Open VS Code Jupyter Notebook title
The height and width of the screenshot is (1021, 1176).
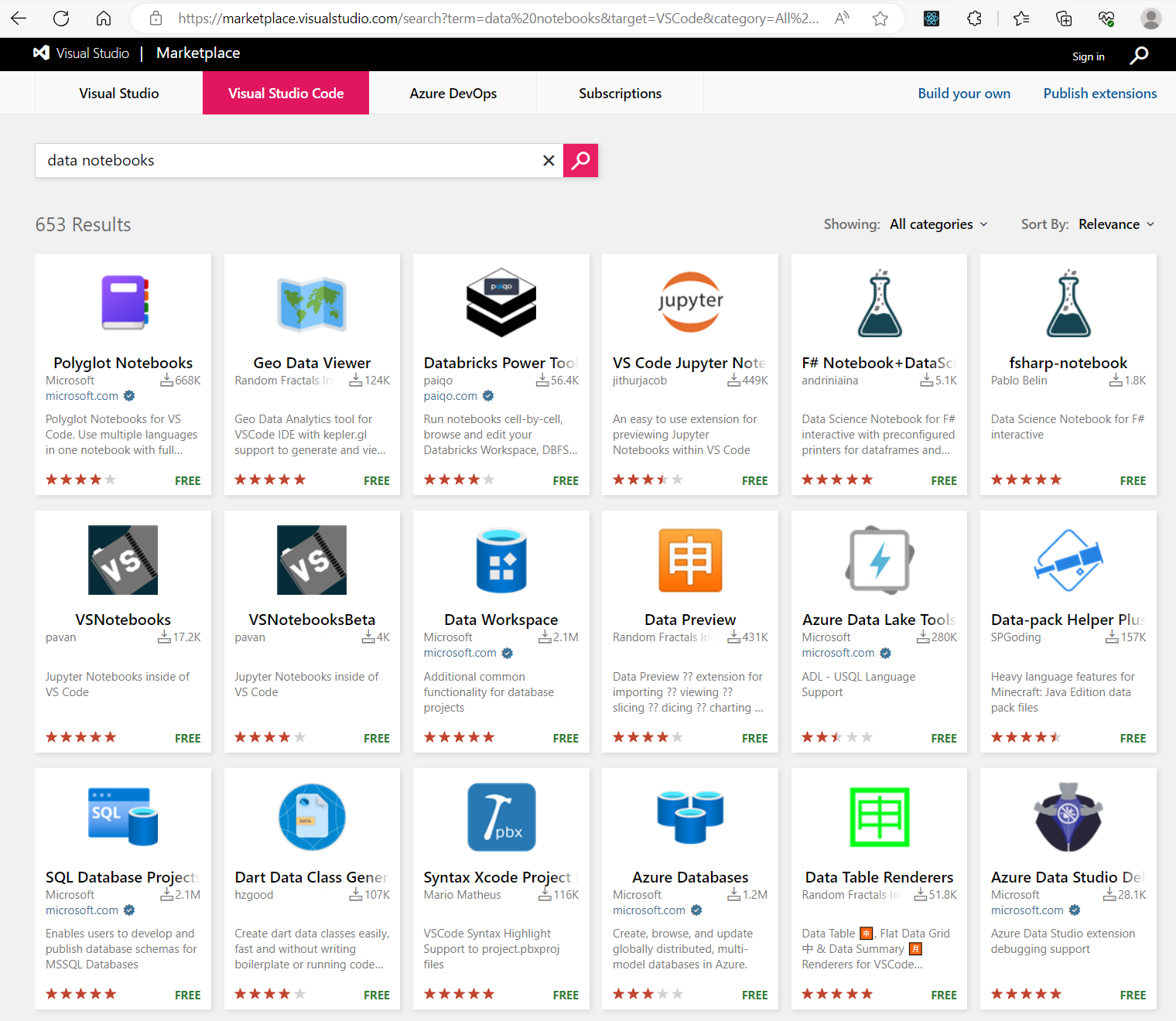tap(689, 363)
